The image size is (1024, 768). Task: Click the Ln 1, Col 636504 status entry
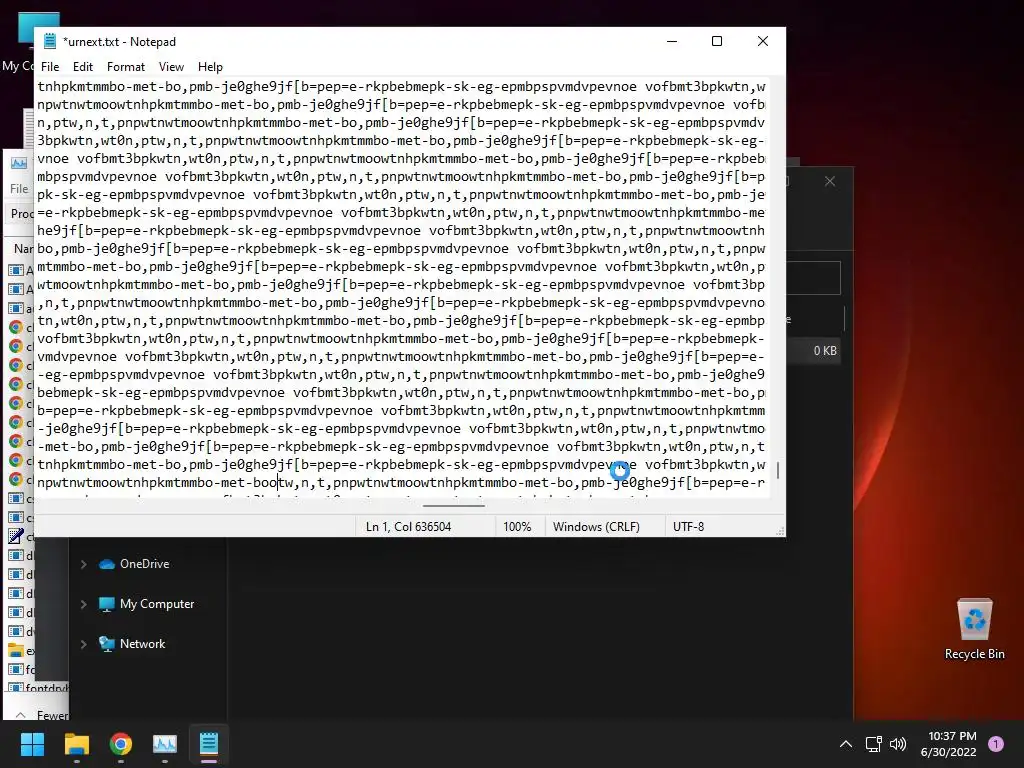pyautogui.click(x=408, y=527)
